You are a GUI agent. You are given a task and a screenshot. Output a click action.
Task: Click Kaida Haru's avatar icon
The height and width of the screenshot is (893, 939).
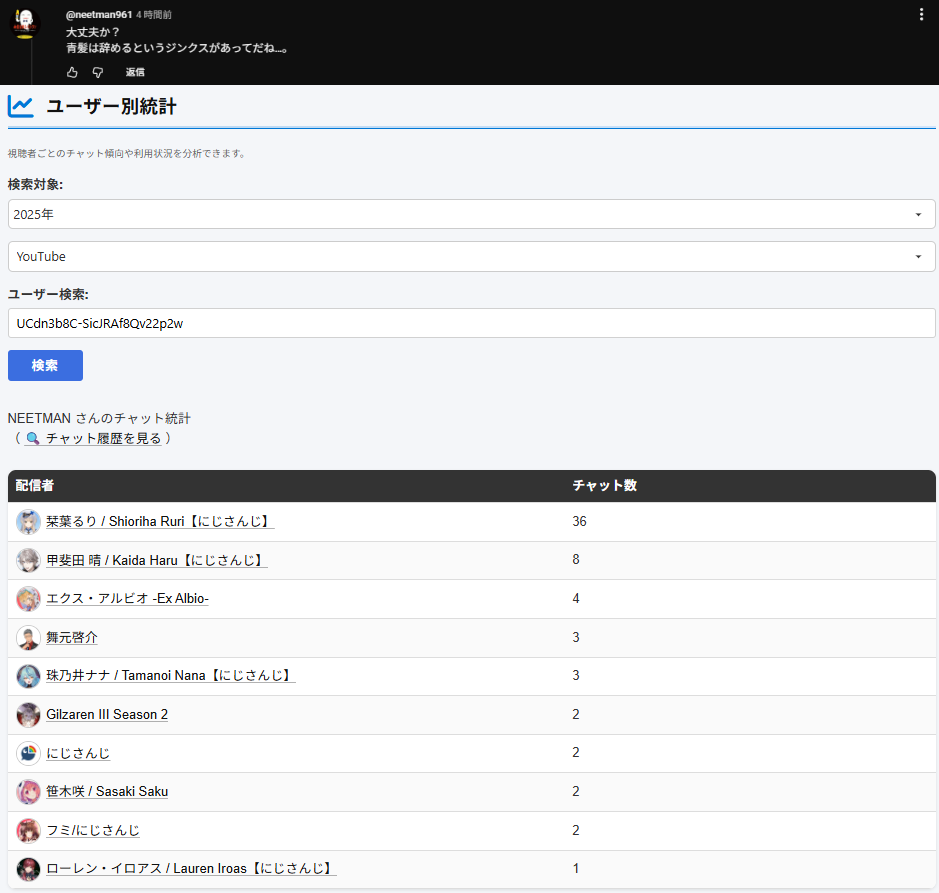point(28,560)
